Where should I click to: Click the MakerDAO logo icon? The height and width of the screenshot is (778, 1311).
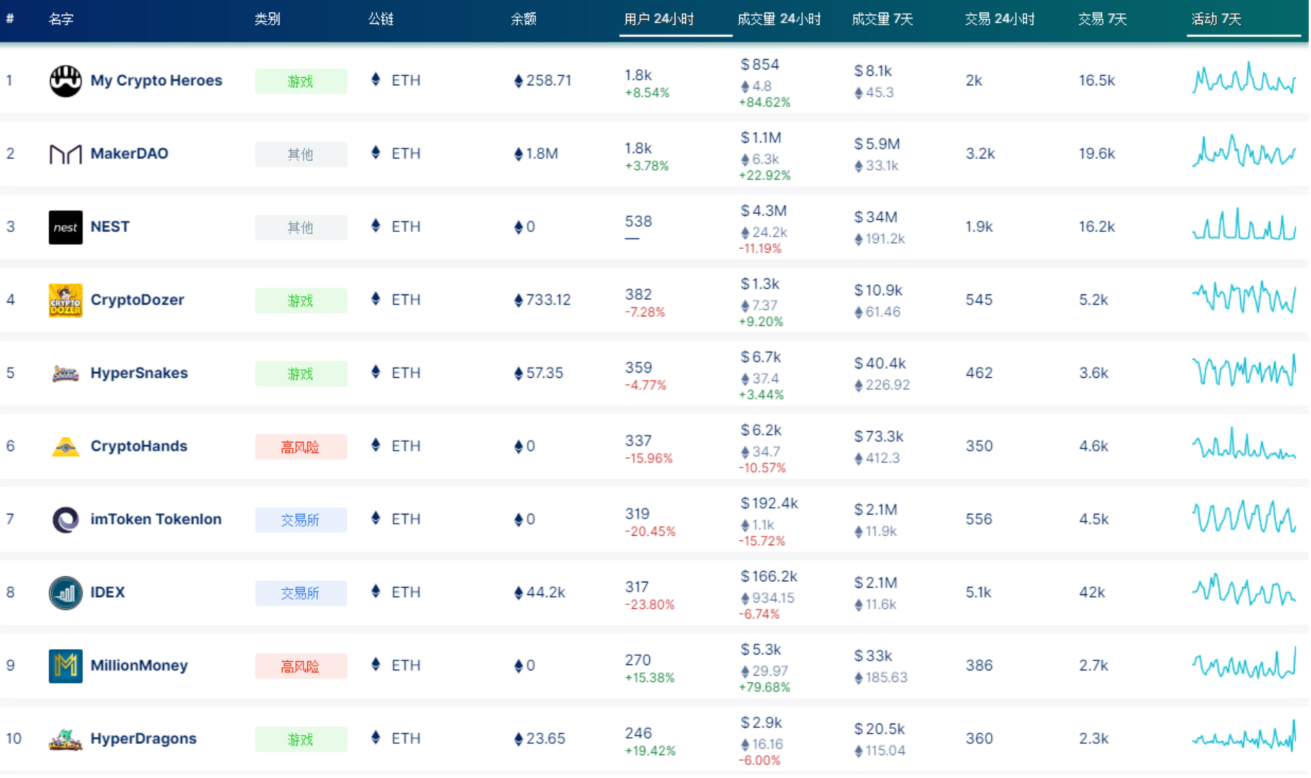pos(66,154)
